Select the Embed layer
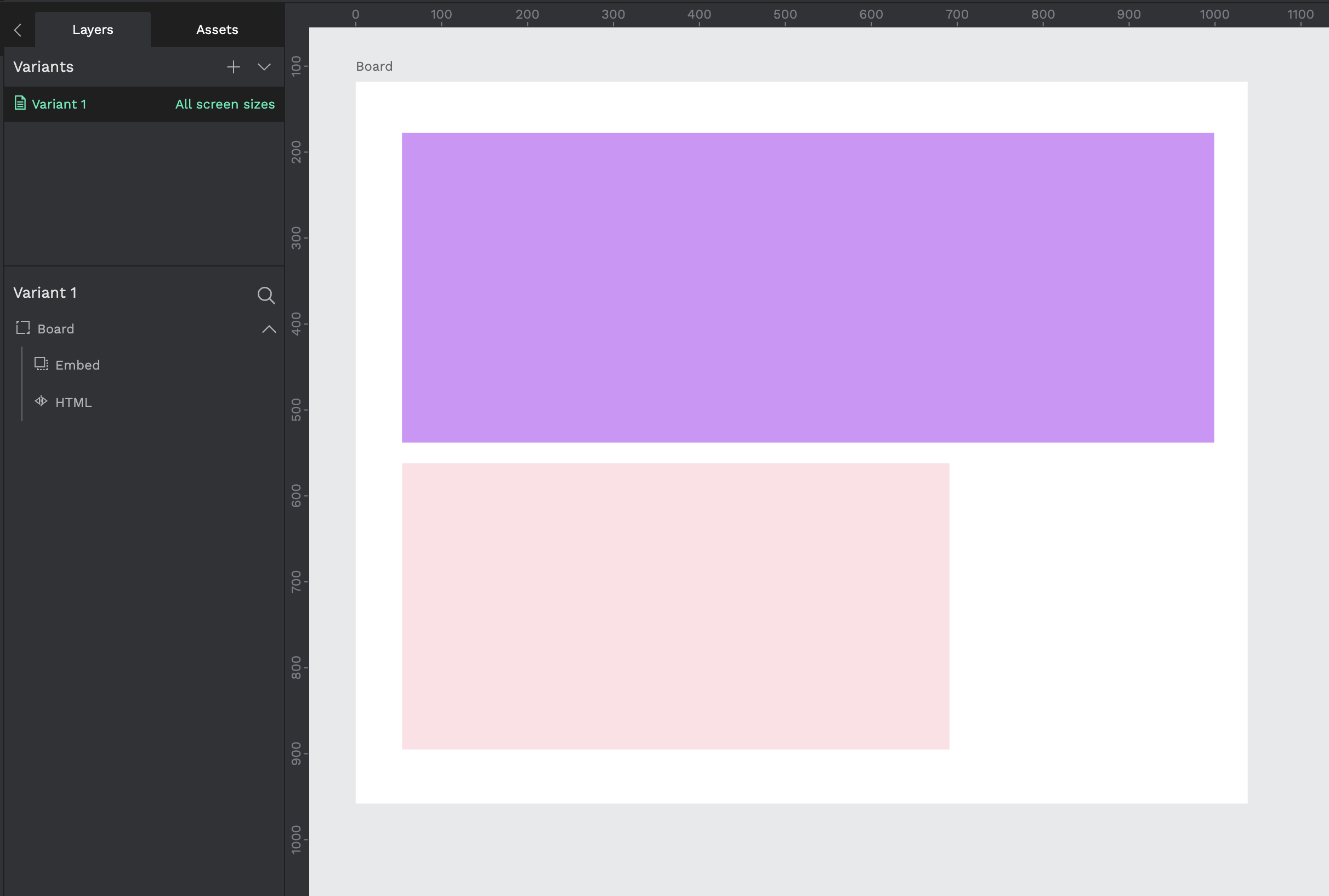This screenshot has height=896, width=1329. click(144, 365)
